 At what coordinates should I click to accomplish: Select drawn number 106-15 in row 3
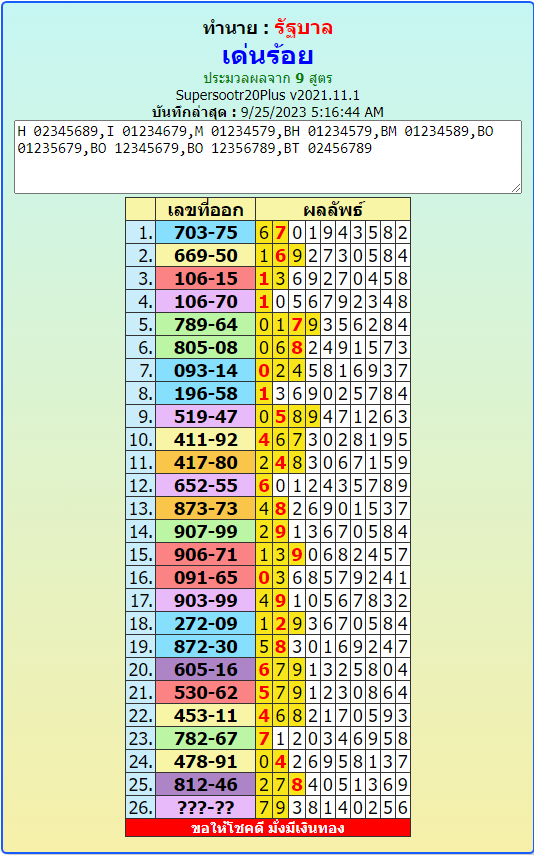[206, 279]
